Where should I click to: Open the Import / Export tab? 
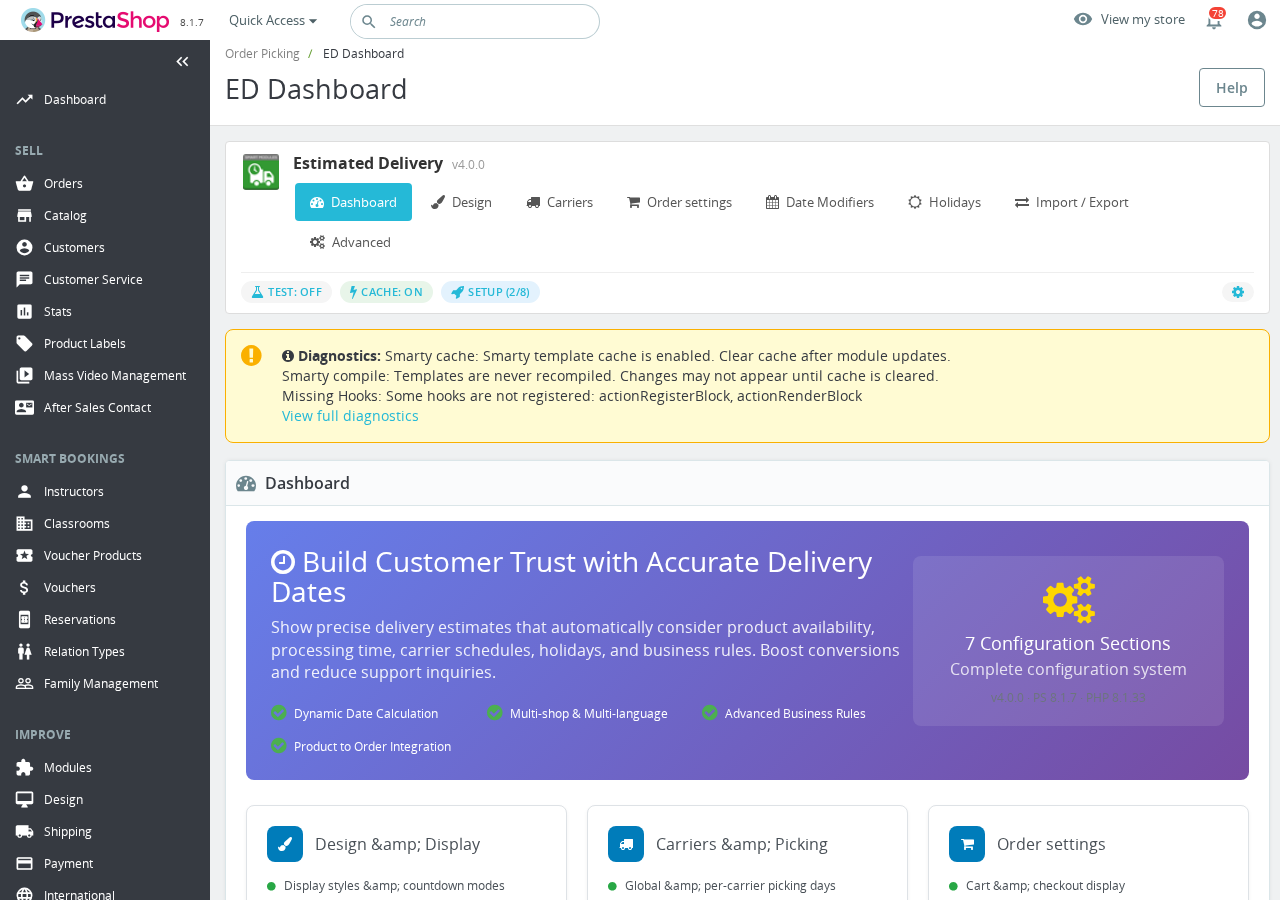coord(1071,202)
